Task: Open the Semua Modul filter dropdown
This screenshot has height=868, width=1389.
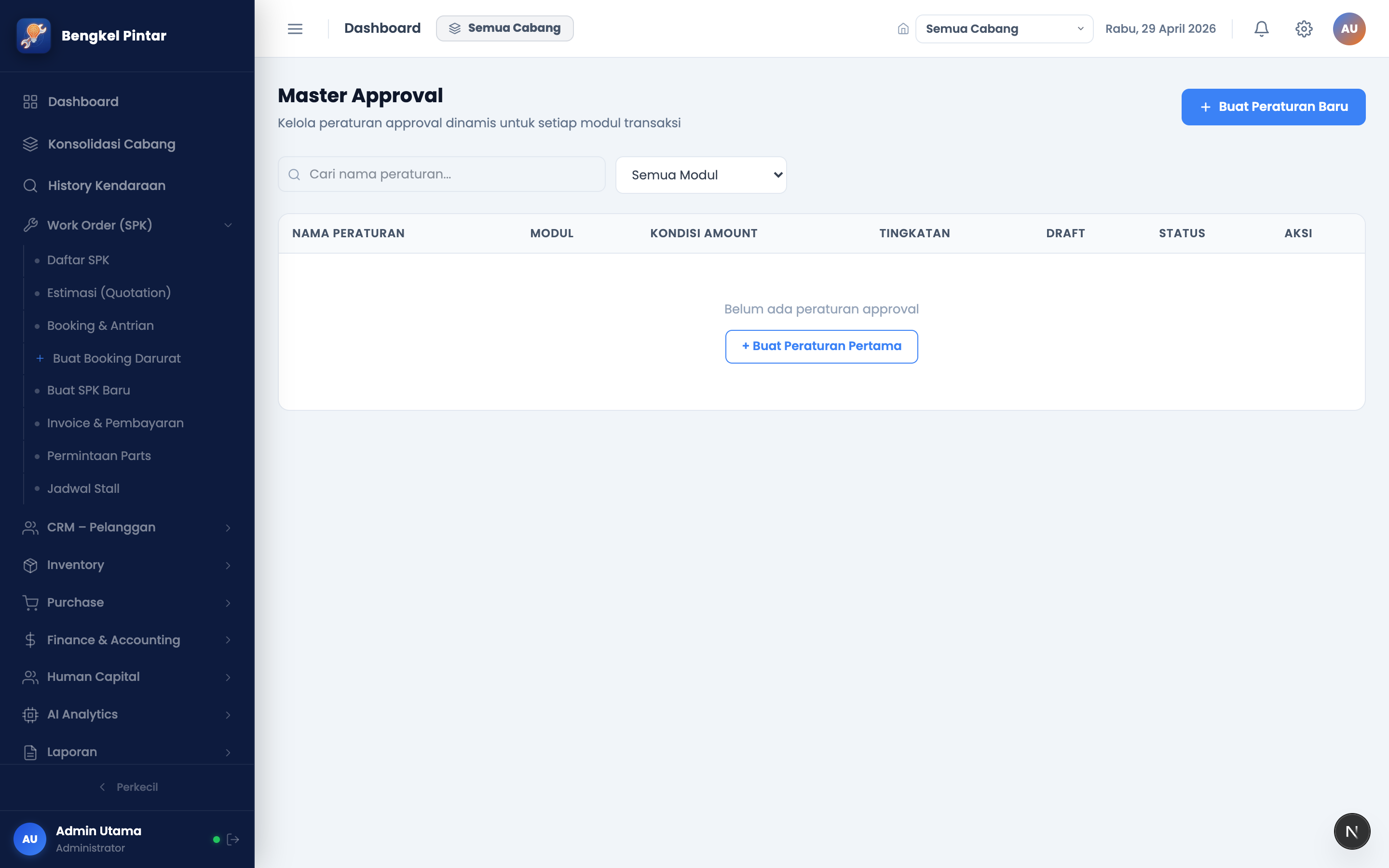Action: [701, 175]
